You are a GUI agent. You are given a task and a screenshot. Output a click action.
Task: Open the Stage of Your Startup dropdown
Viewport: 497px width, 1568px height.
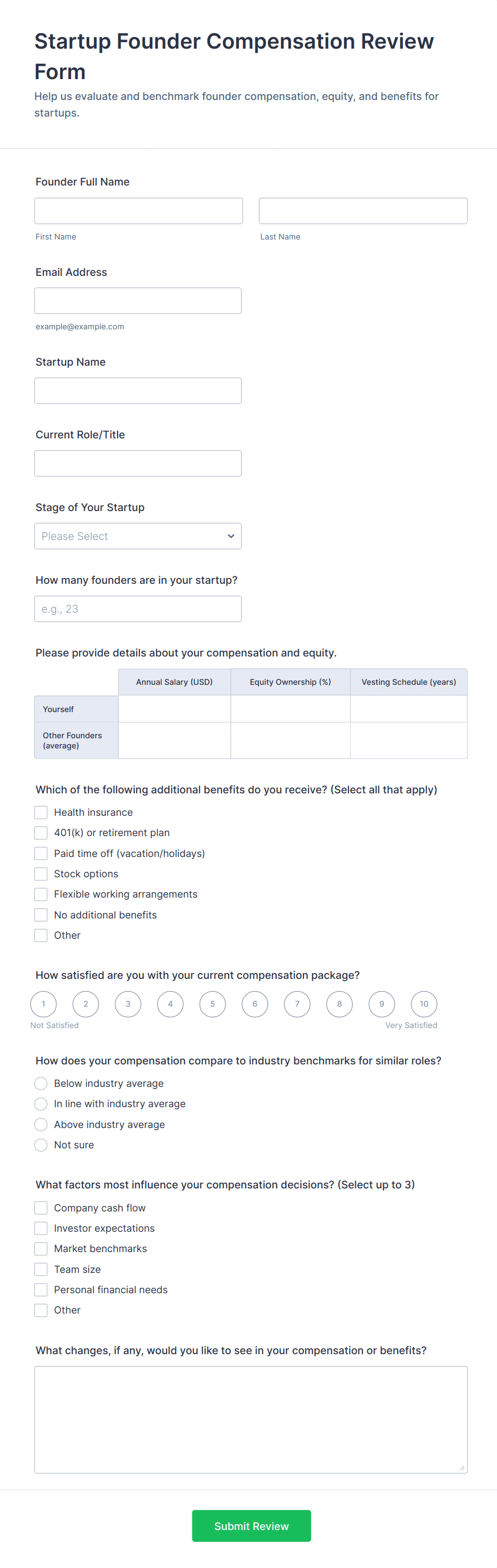[x=137, y=536]
